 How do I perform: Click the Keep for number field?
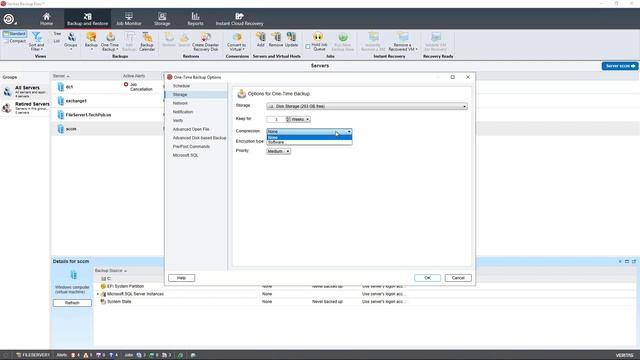(x=276, y=119)
